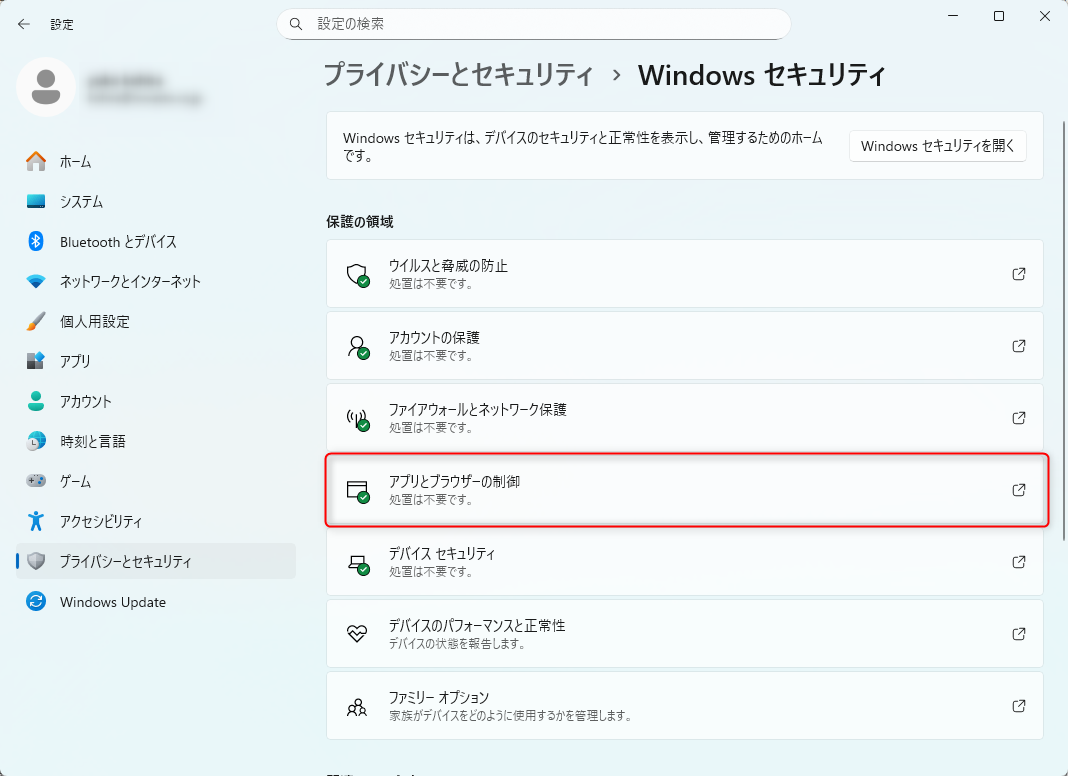This screenshot has height=776, width=1068.
Task: Click the アカウント person icon in sidebar
Action: [35, 401]
